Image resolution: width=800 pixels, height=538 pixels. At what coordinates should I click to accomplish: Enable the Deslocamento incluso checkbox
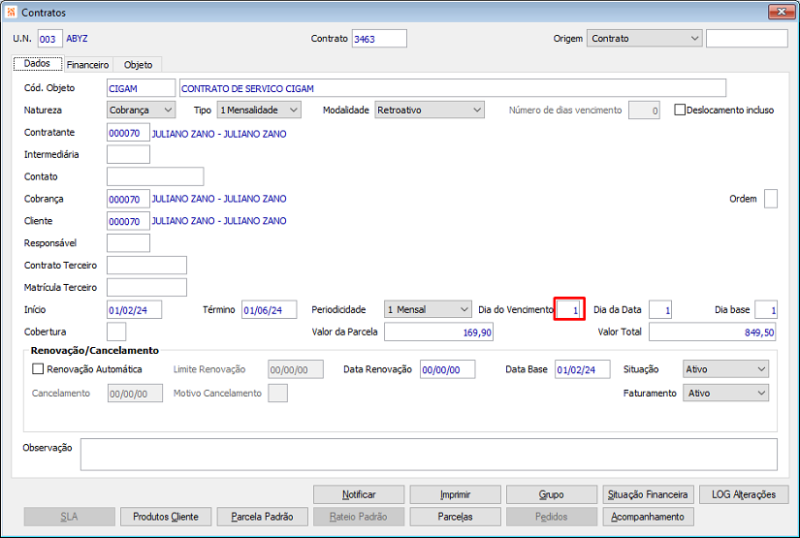coord(679,110)
